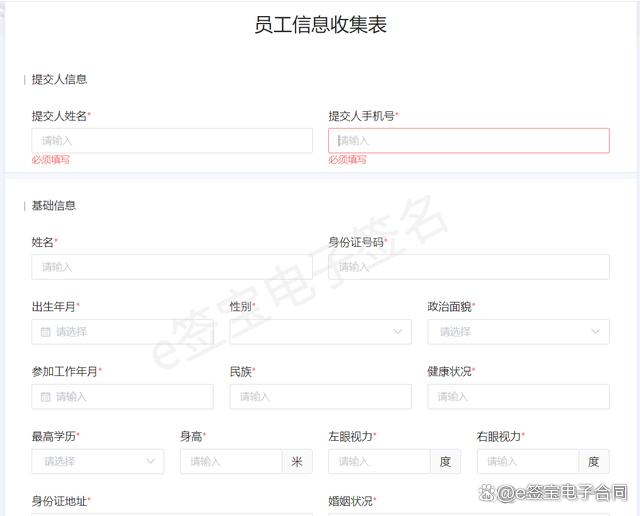Click the 基础信息 section heading
The image size is (640, 516).
tap(53, 206)
